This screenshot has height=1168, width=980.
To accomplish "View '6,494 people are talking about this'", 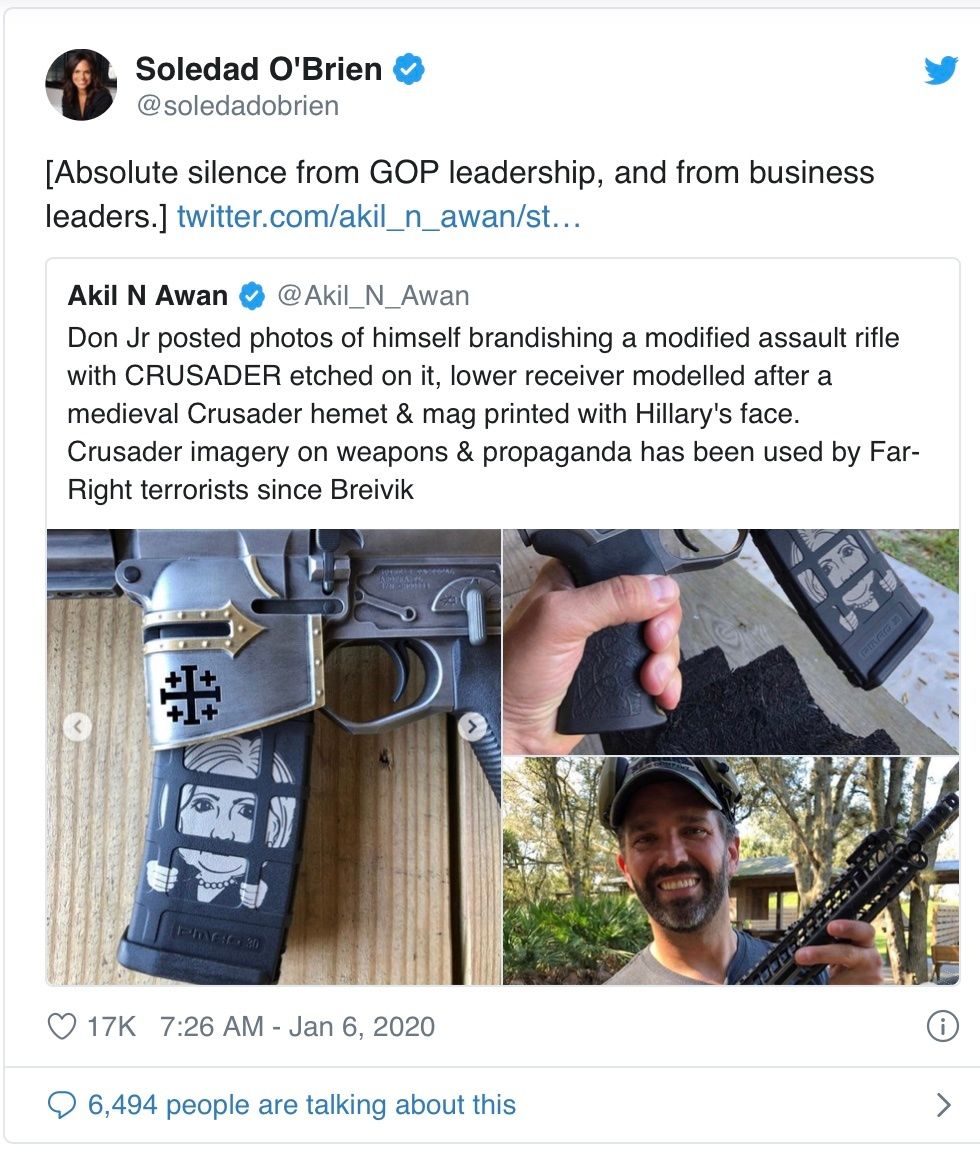I will (301, 1105).
